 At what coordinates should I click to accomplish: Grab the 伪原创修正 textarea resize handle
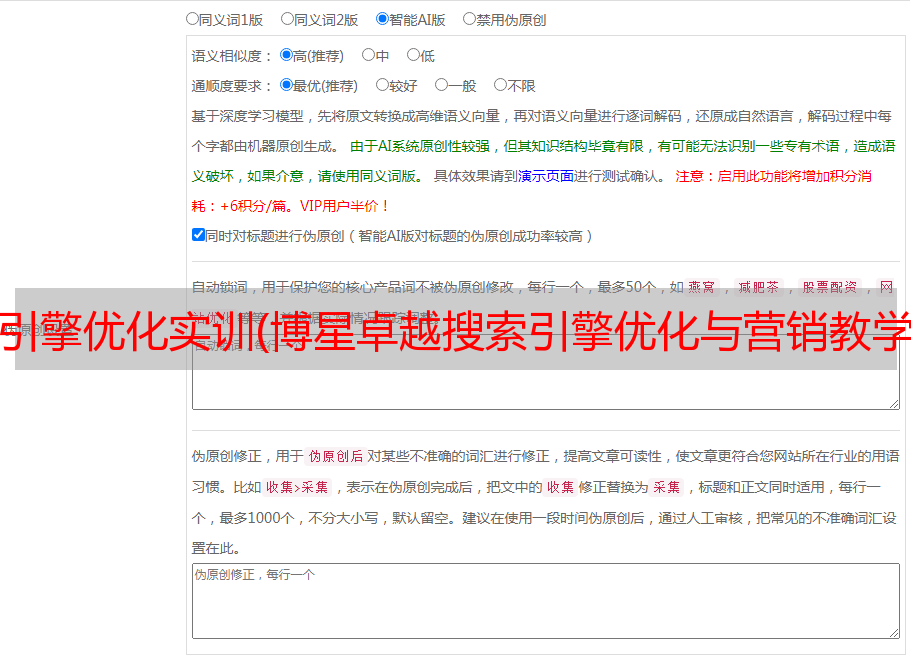coord(894,634)
